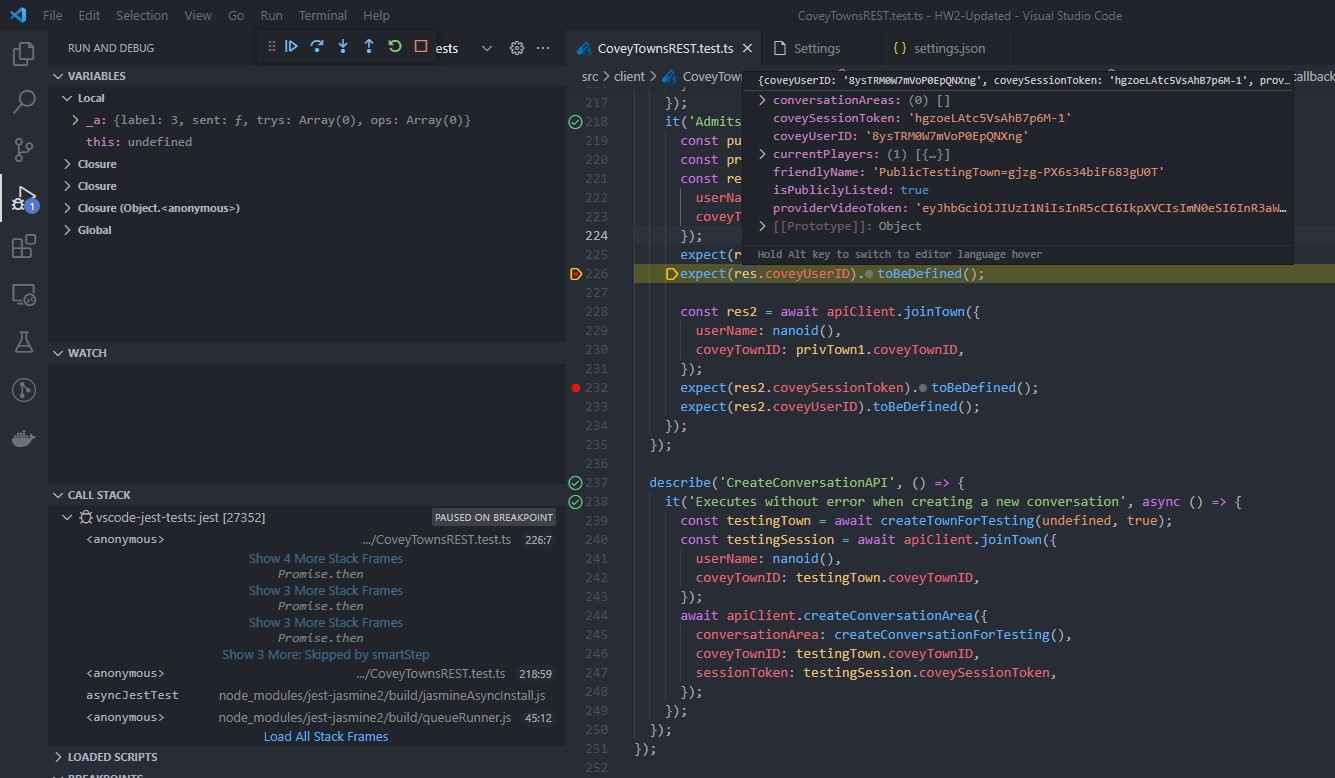Click the test status icon on line 237
1335x778 pixels.
point(575,483)
